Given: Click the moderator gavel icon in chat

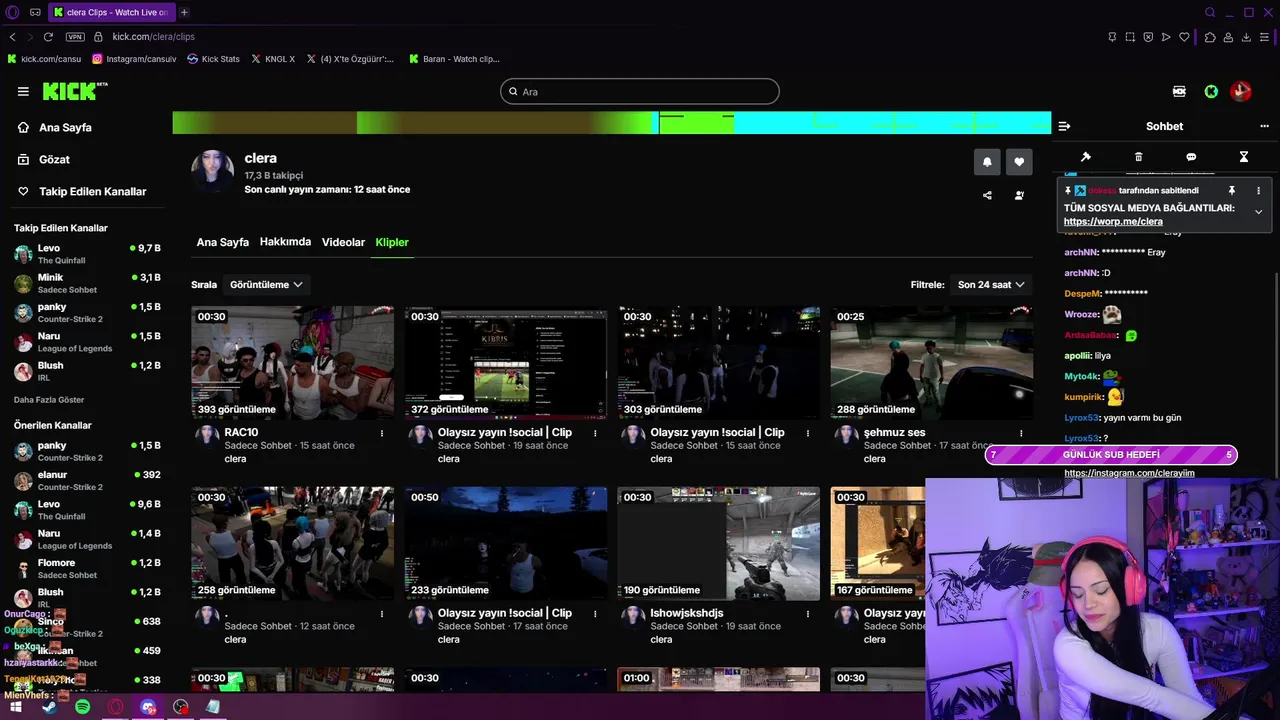Looking at the screenshot, I should [x=1086, y=157].
